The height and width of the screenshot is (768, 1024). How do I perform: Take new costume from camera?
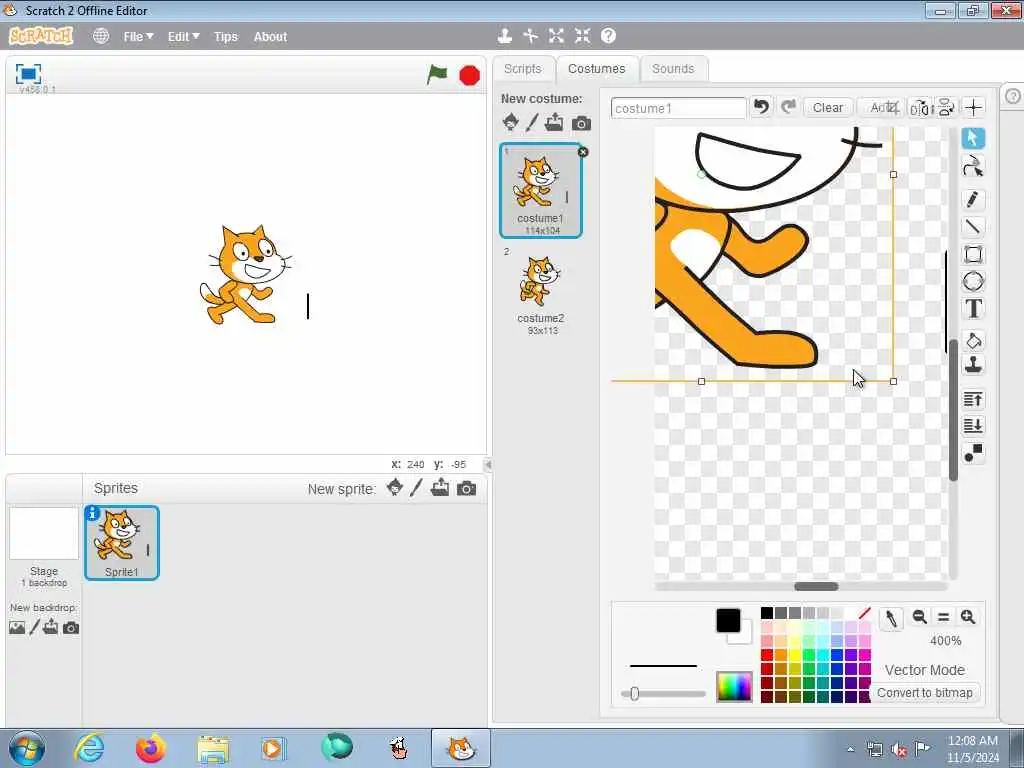581,123
